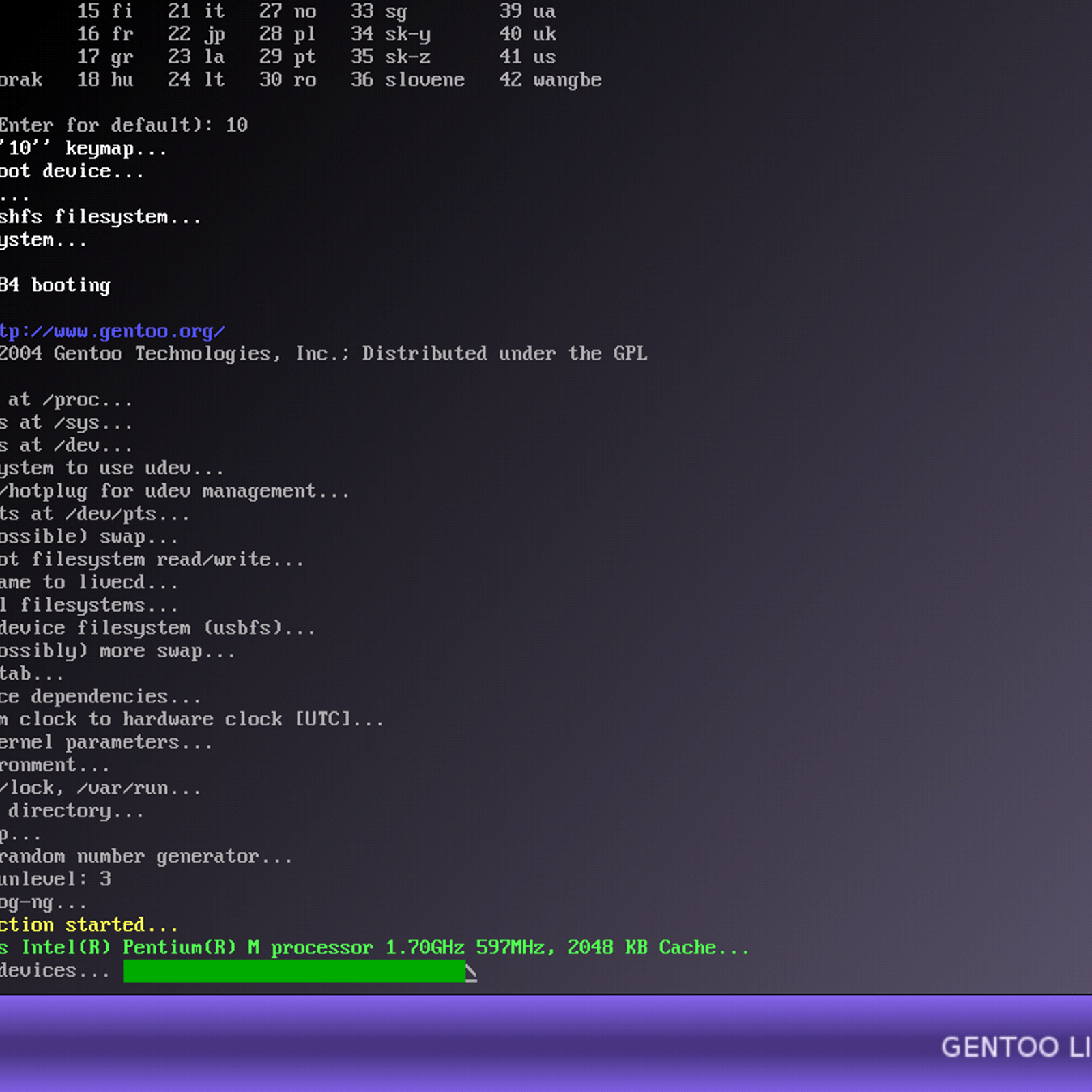Click the 'ossibly) more swap...' line
This screenshot has width=1092, height=1092.
[x=117, y=651]
